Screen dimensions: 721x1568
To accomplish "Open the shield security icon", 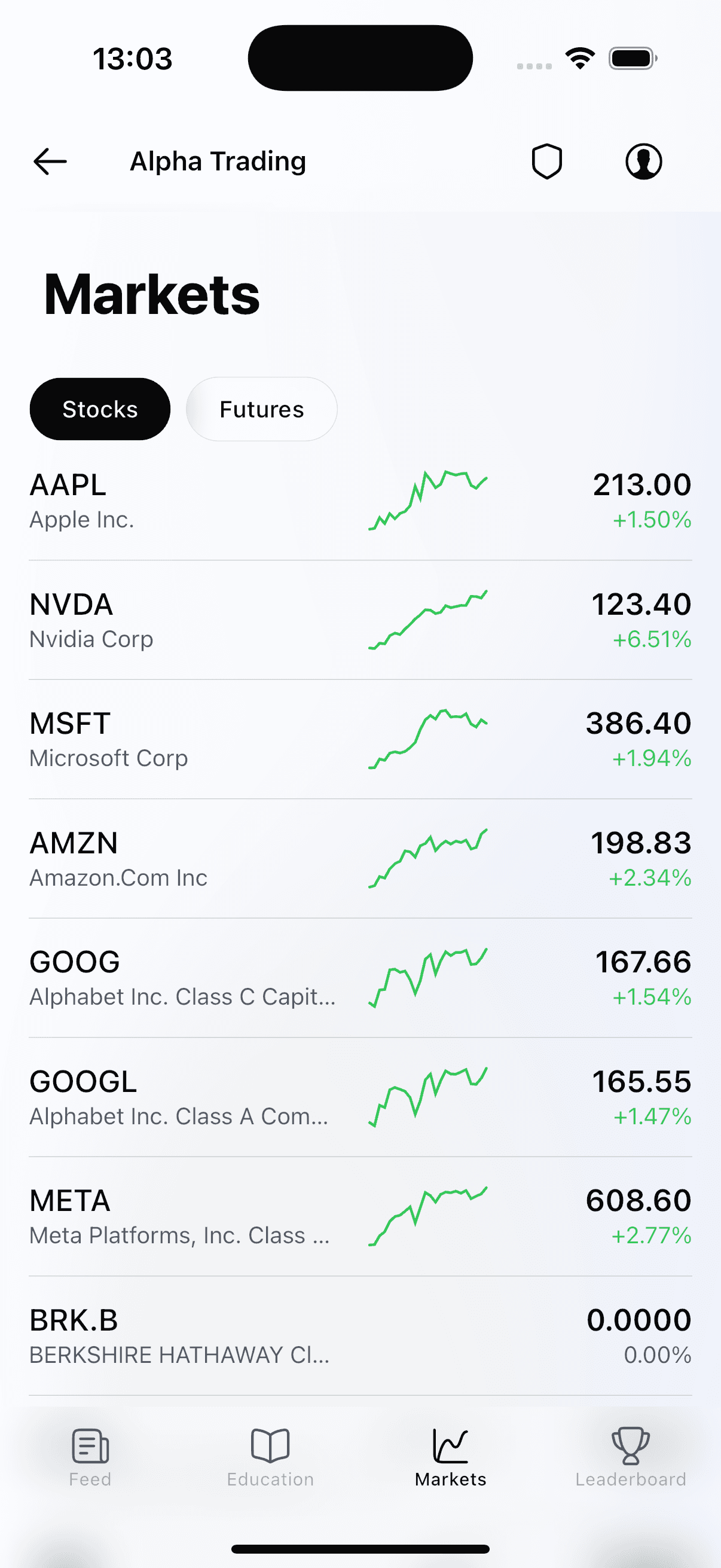I will (546, 161).
